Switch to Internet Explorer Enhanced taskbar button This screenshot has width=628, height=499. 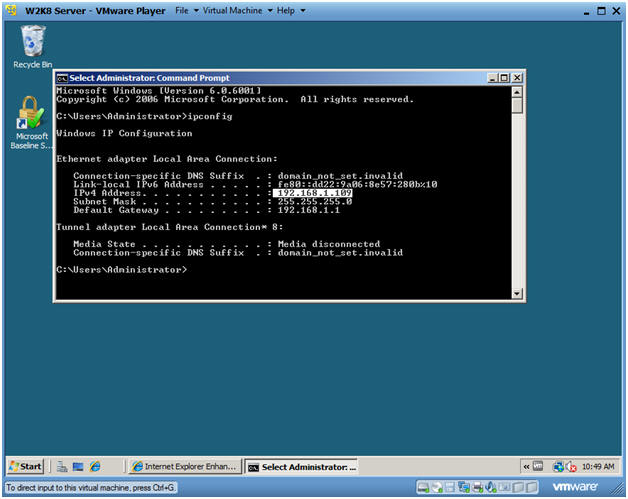coord(185,467)
